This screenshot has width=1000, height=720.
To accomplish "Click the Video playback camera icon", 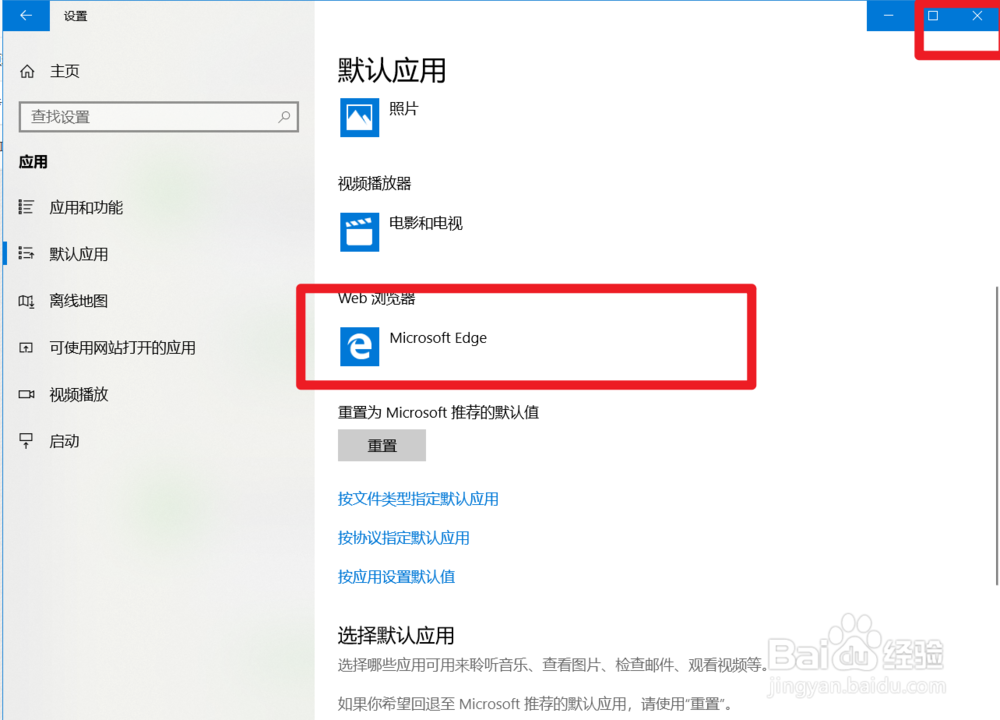I will point(26,394).
